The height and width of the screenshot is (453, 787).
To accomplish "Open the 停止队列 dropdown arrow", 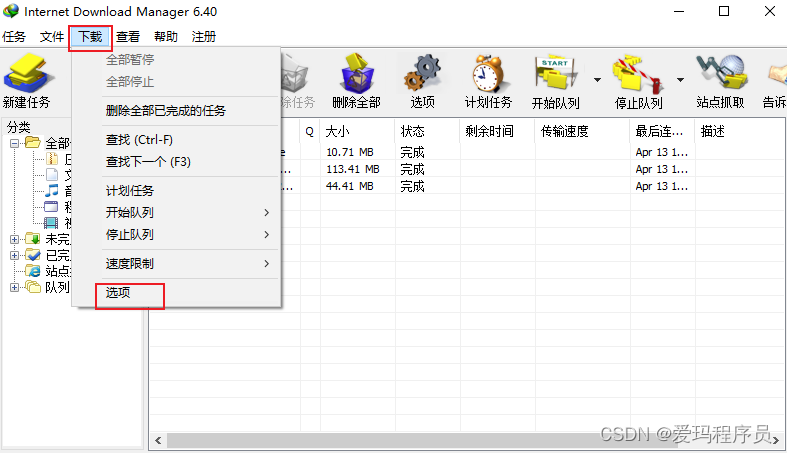I will tap(680, 80).
